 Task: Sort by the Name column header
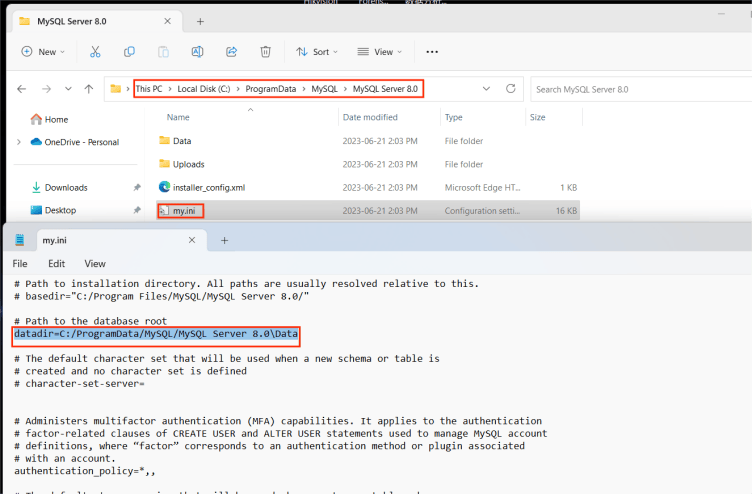(x=178, y=117)
